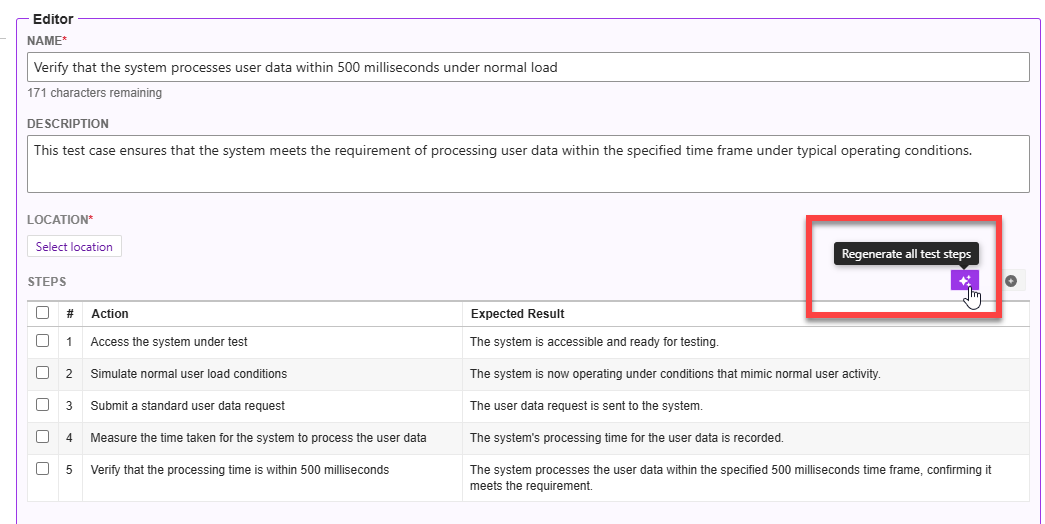
Task: Click the Select location button
Action: (x=74, y=247)
